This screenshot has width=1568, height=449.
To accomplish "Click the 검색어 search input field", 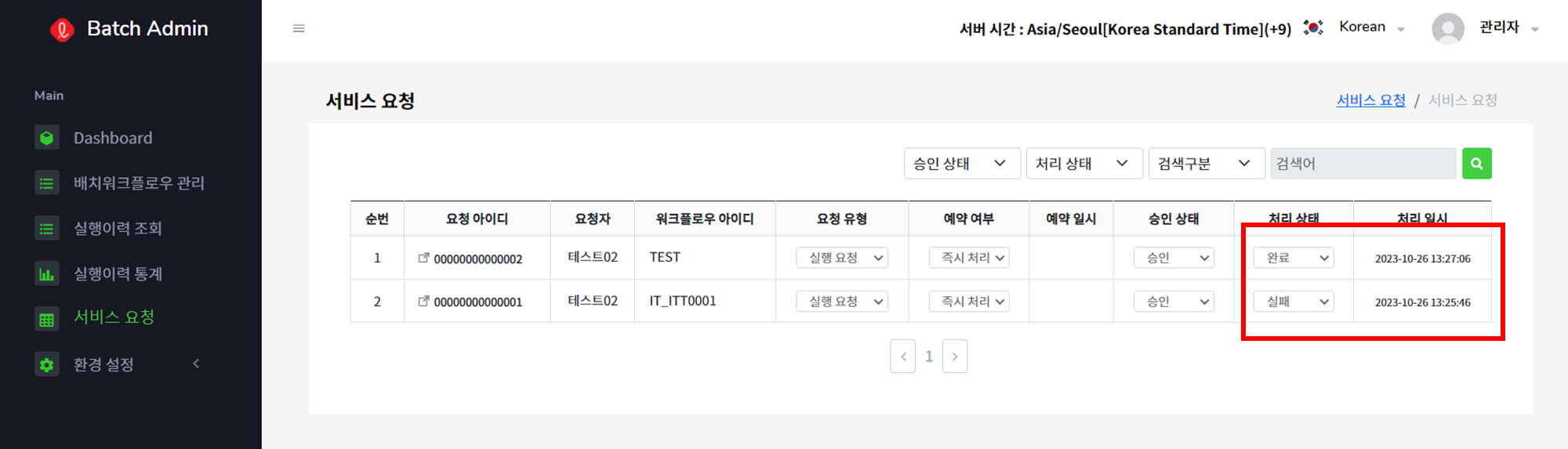I will point(1363,164).
